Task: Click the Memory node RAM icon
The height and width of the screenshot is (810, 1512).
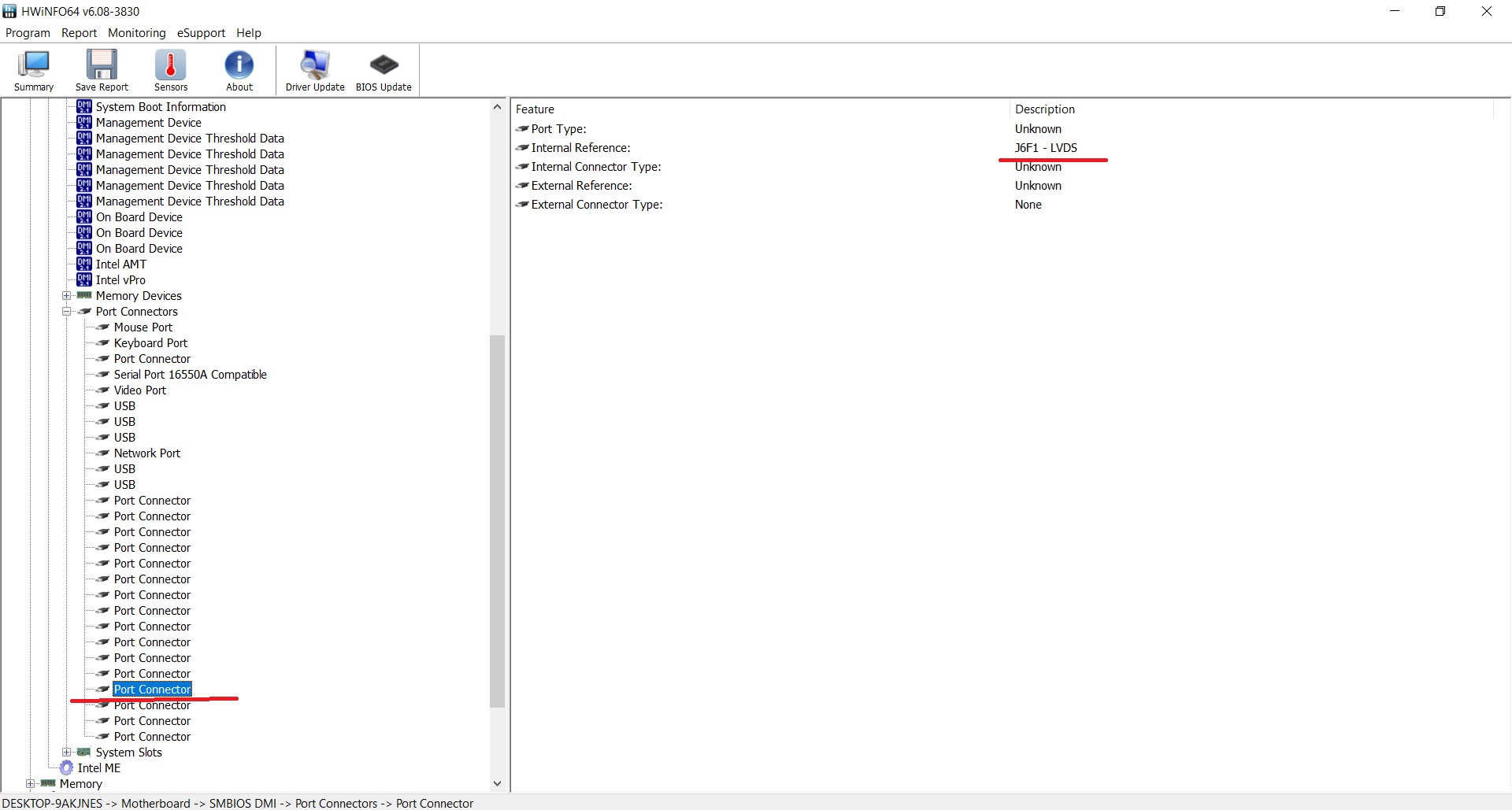Action: pyautogui.click(x=48, y=784)
